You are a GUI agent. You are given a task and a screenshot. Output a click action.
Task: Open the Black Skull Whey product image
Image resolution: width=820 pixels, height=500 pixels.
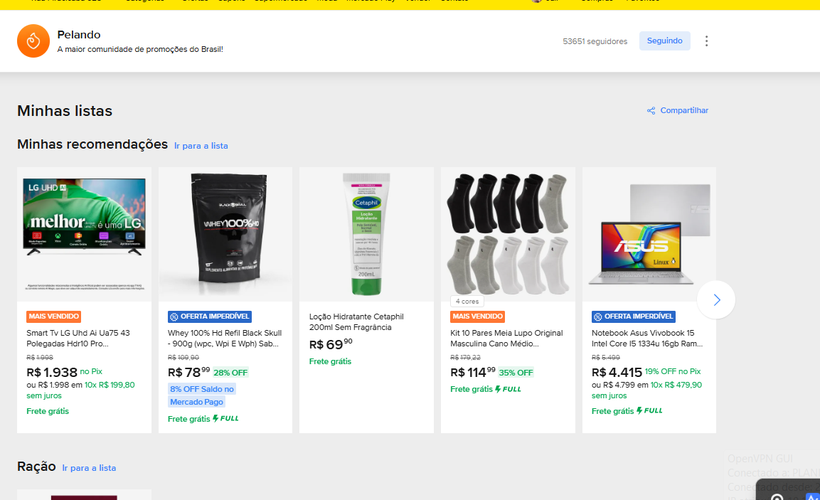pyautogui.click(x=225, y=234)
